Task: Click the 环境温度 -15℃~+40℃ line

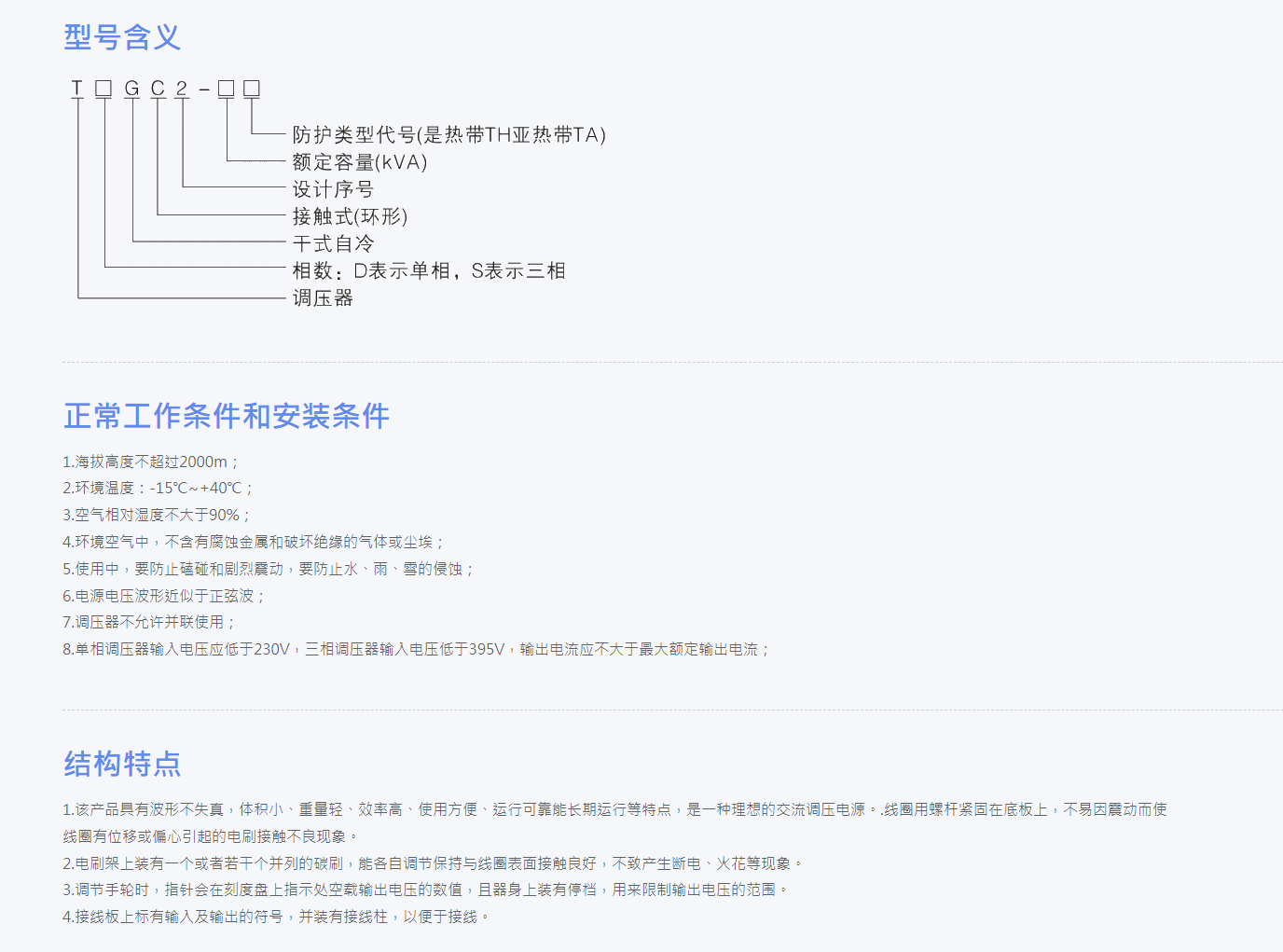Action: coord(158,488)
